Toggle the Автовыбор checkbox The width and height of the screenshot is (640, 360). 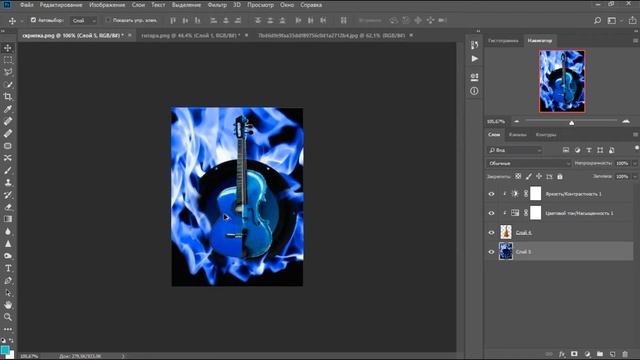coord(33,20)
